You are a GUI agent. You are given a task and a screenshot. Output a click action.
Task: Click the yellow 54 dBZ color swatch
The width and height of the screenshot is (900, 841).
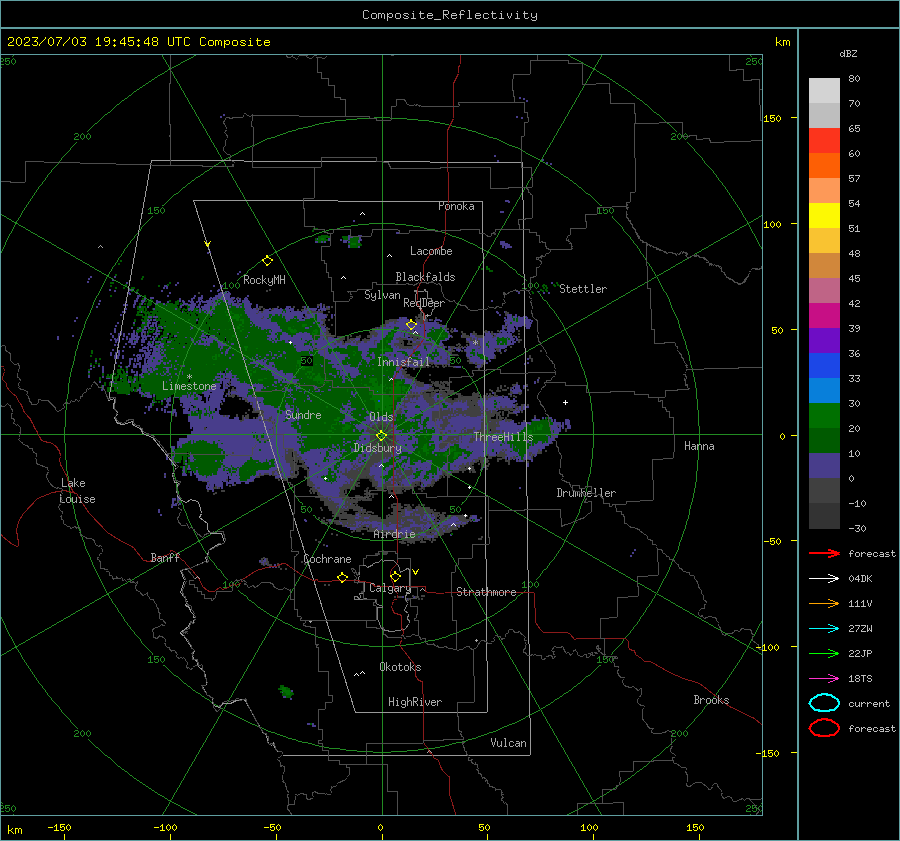[x=824, y=215]
